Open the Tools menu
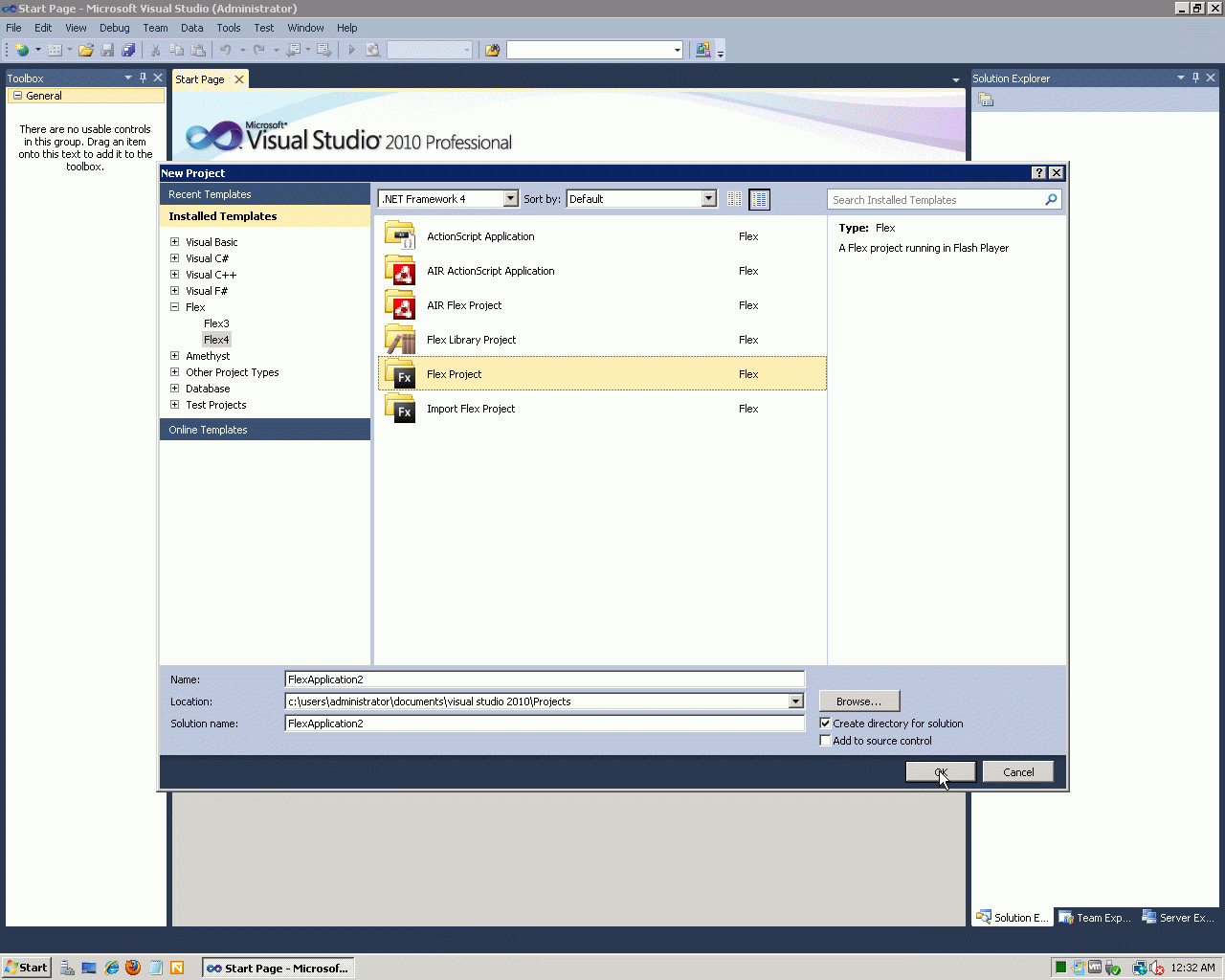 click(228, 28)
